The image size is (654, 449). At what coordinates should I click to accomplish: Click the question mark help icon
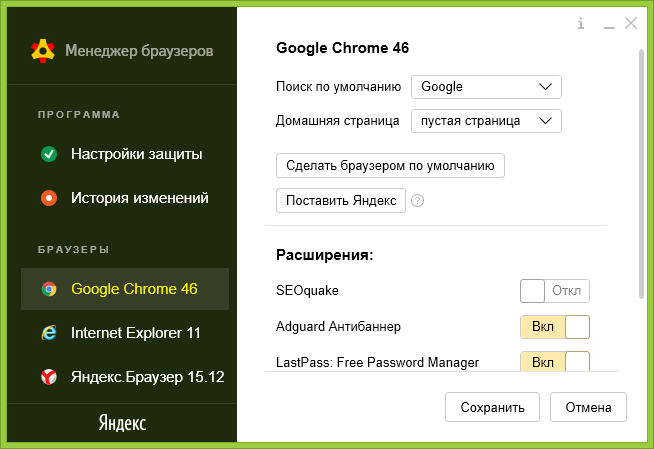418,201
